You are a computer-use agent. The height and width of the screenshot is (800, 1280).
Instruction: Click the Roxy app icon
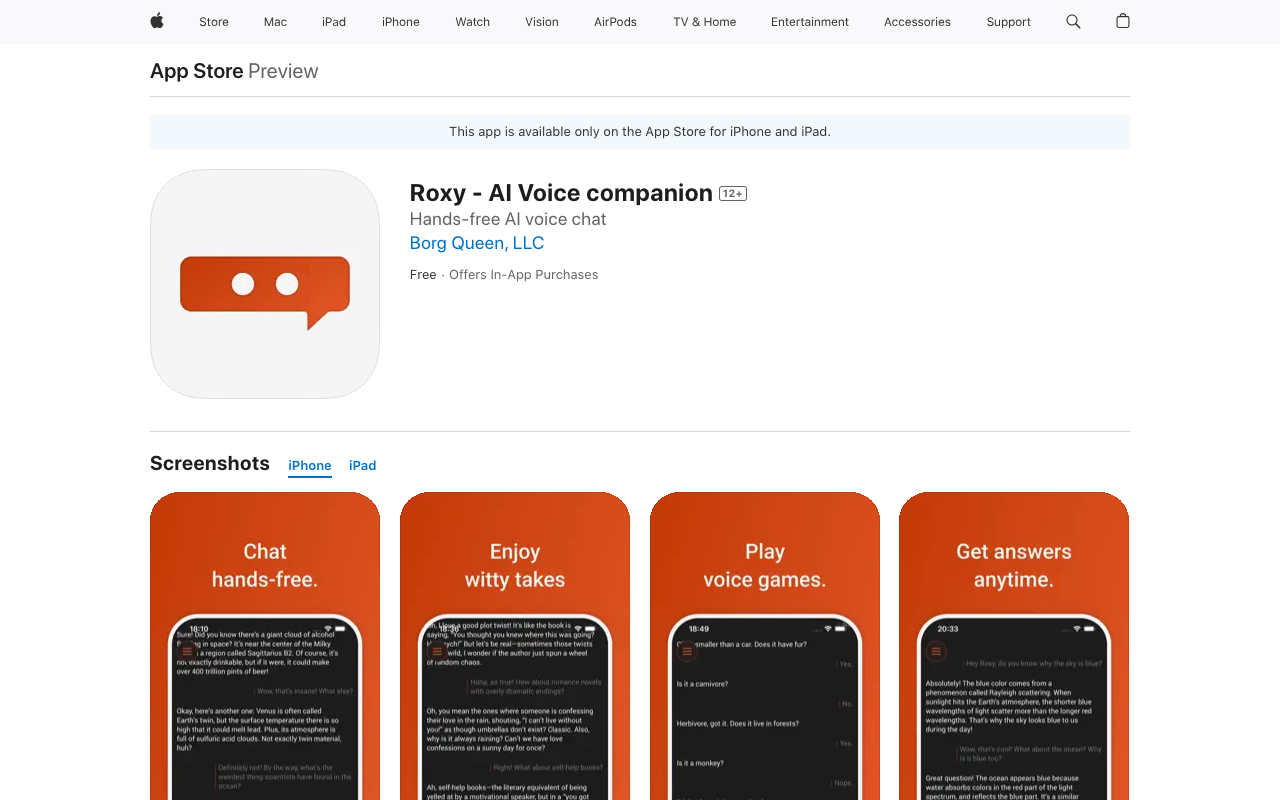pyautogui.click(x=265, y=284)
